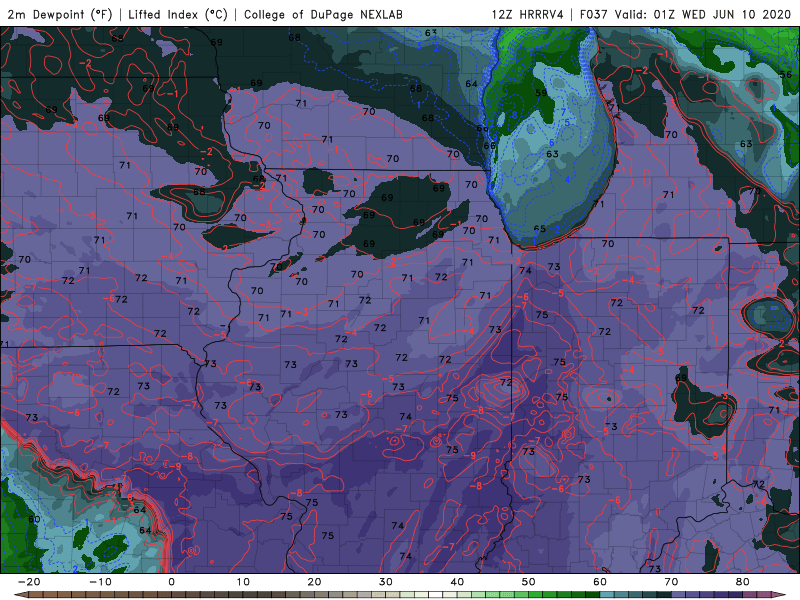Viewport: 800px width, 600px height.
Task: Click the 'F037' forecast hour text
Action: [594, 14]
